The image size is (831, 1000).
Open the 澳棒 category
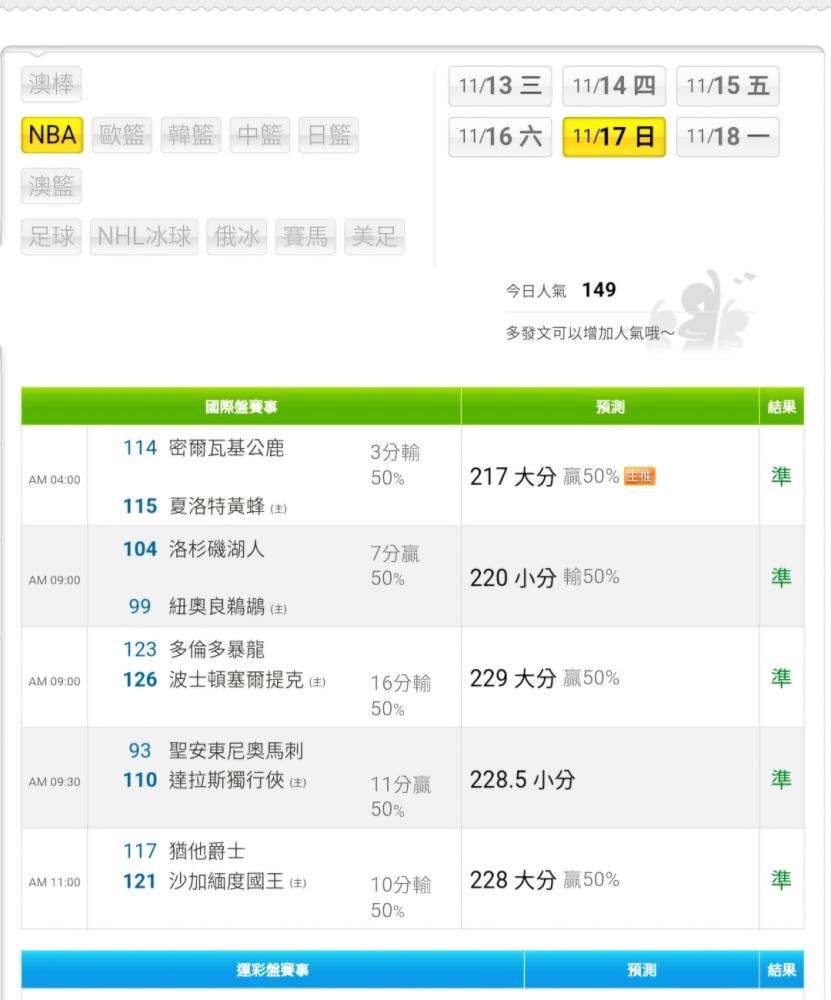[51, 84]
